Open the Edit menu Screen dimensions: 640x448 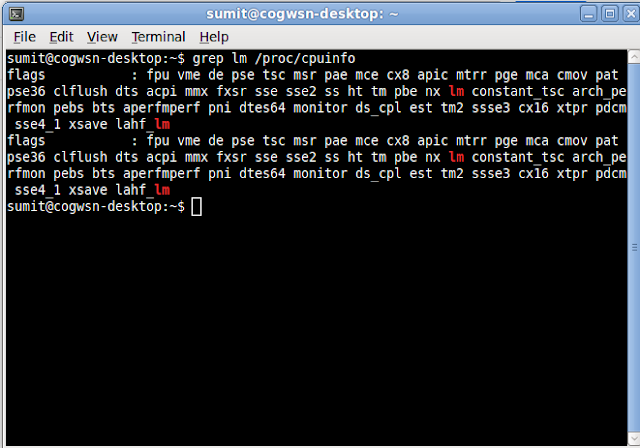pos(61,37)
